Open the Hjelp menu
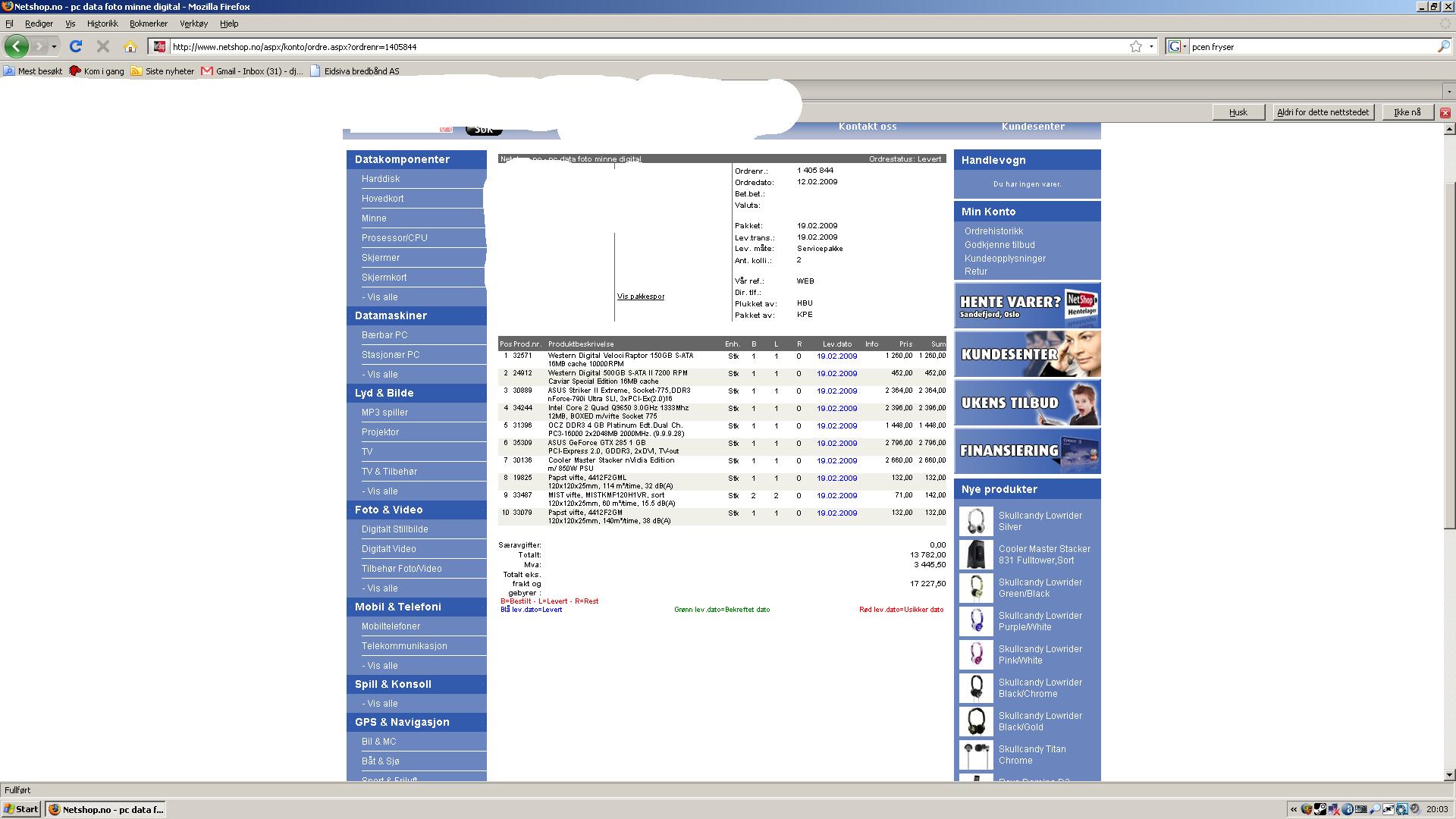This screenshot has width=1456, height=819. pos(229,24)
